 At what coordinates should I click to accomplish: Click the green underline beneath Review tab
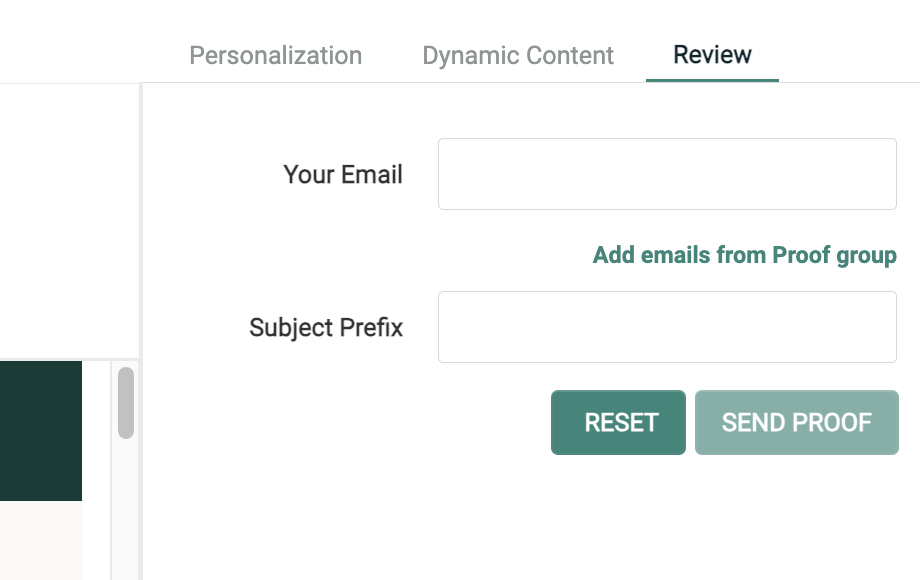tap(712, 80)
